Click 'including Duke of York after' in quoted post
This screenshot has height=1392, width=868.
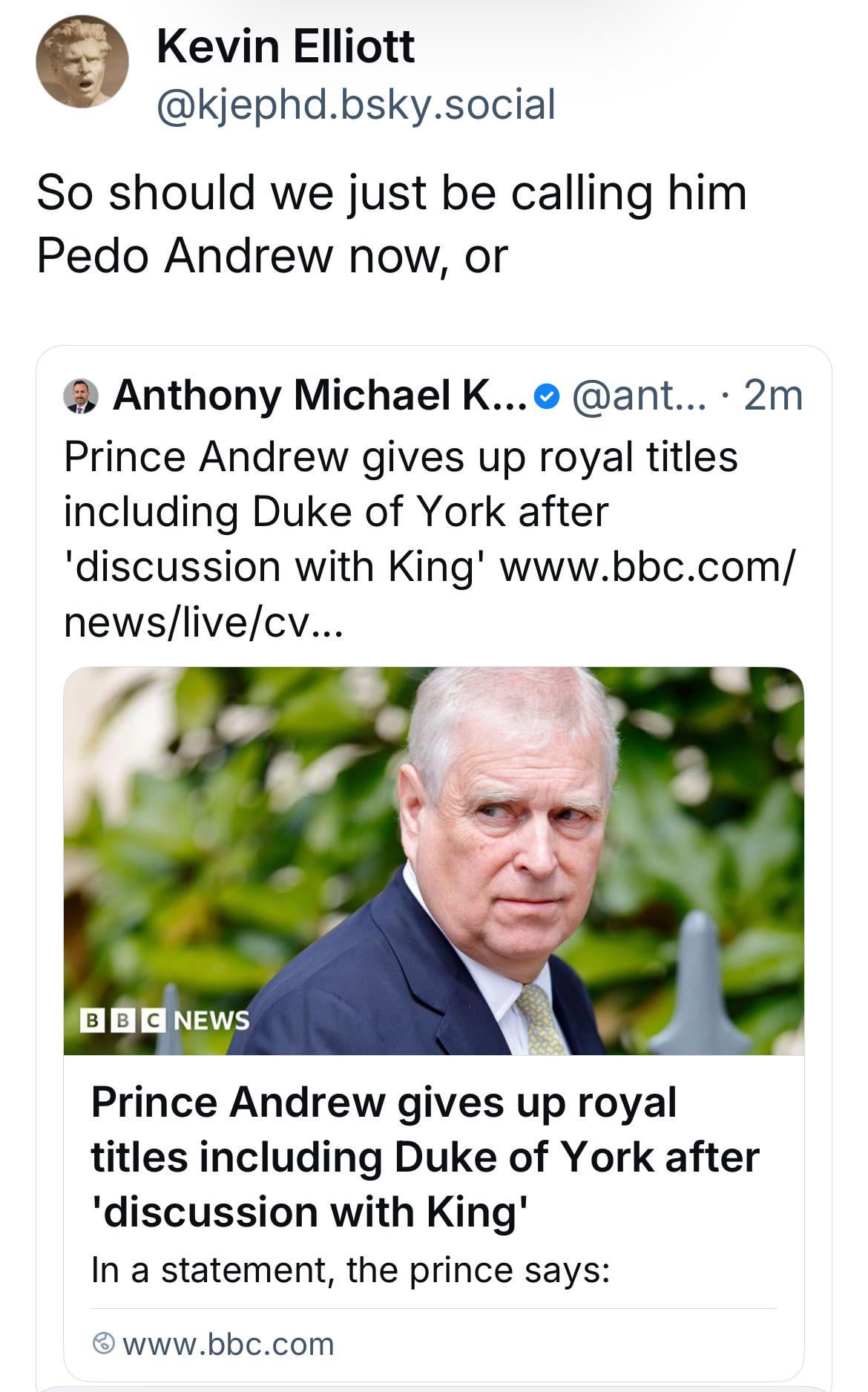(x=336, y=511)
